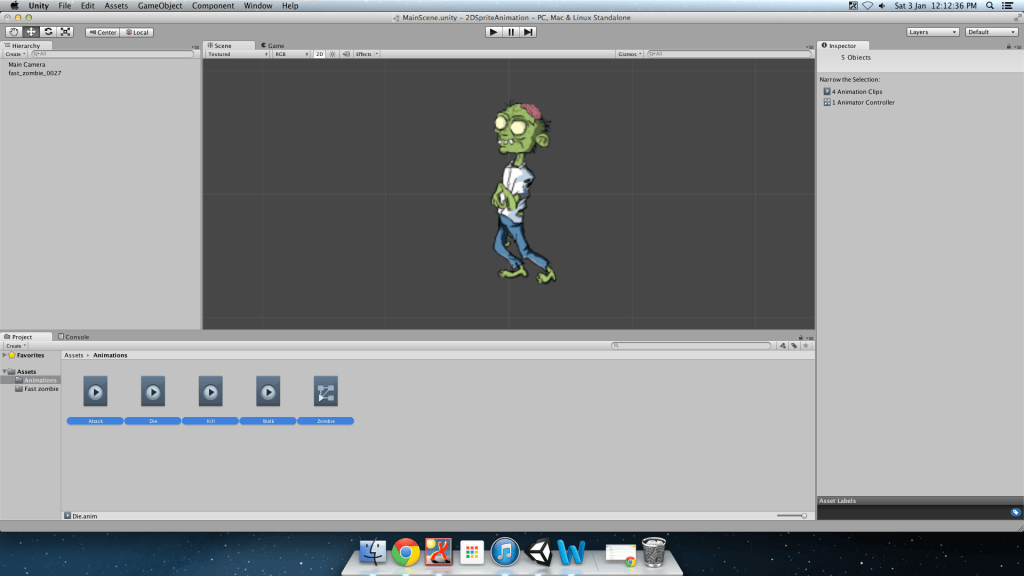This screenshot has width=1024, height=576.
Task: Switch to the Game tab
Action: coord(273,46)
